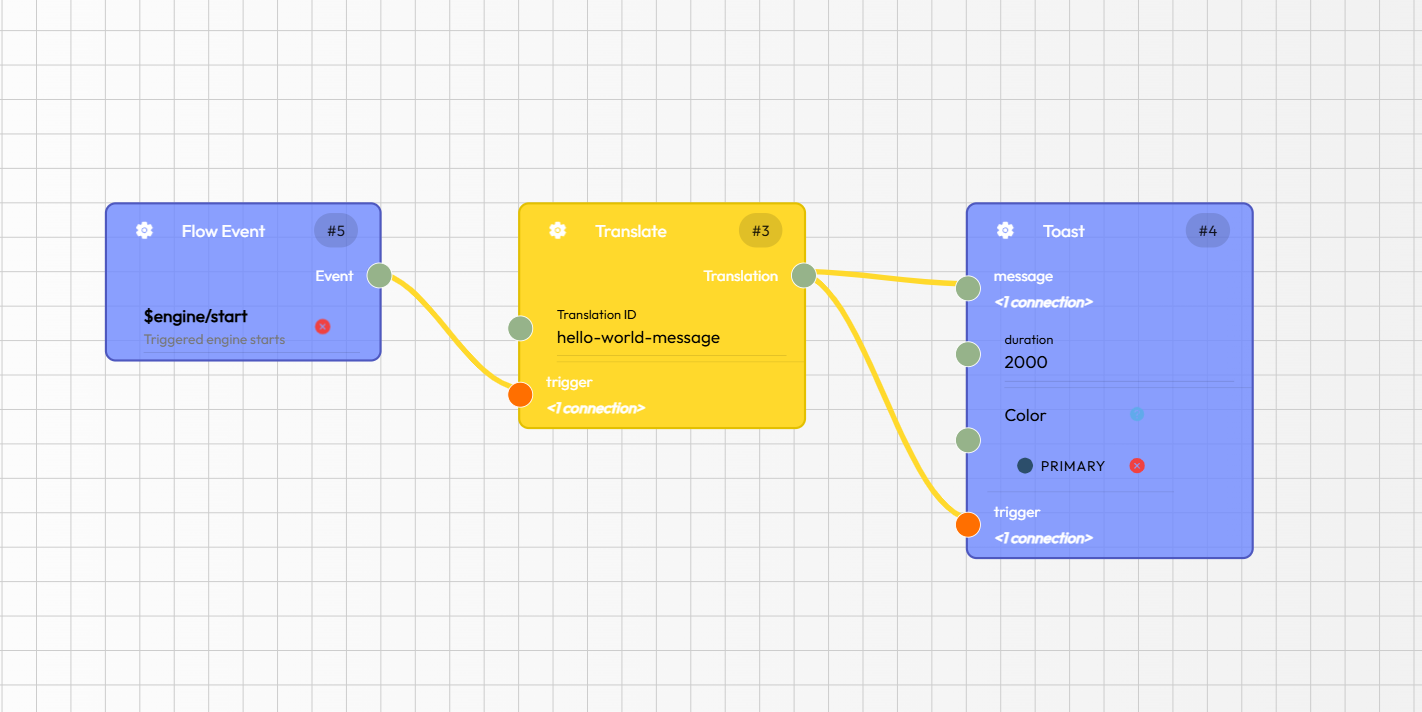Select the message input port on Toast
1422x712 pixels.
(968, 289)
